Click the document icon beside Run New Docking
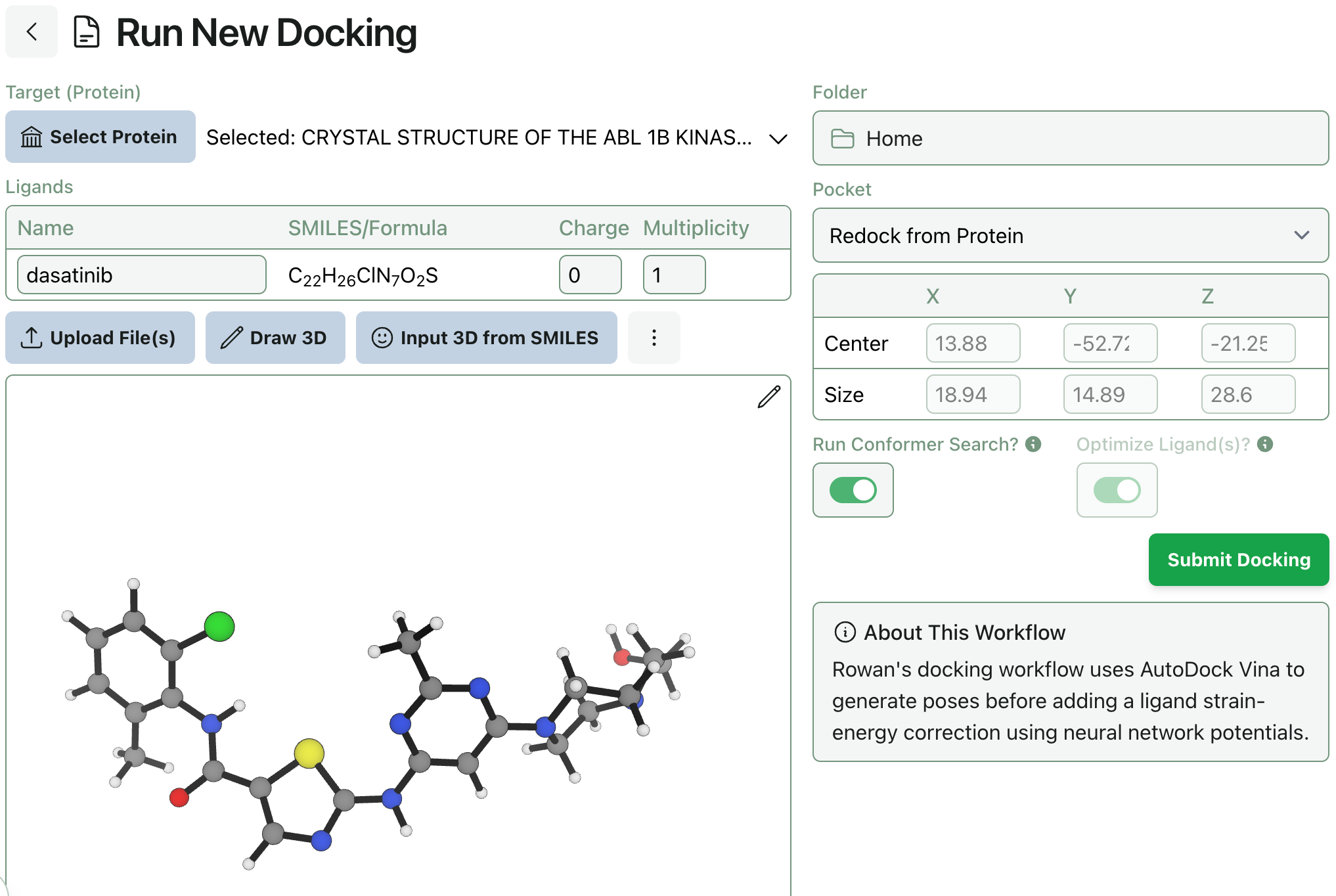Image resolution: width=1336 pixels, height=896 pixels. point(86,32)
